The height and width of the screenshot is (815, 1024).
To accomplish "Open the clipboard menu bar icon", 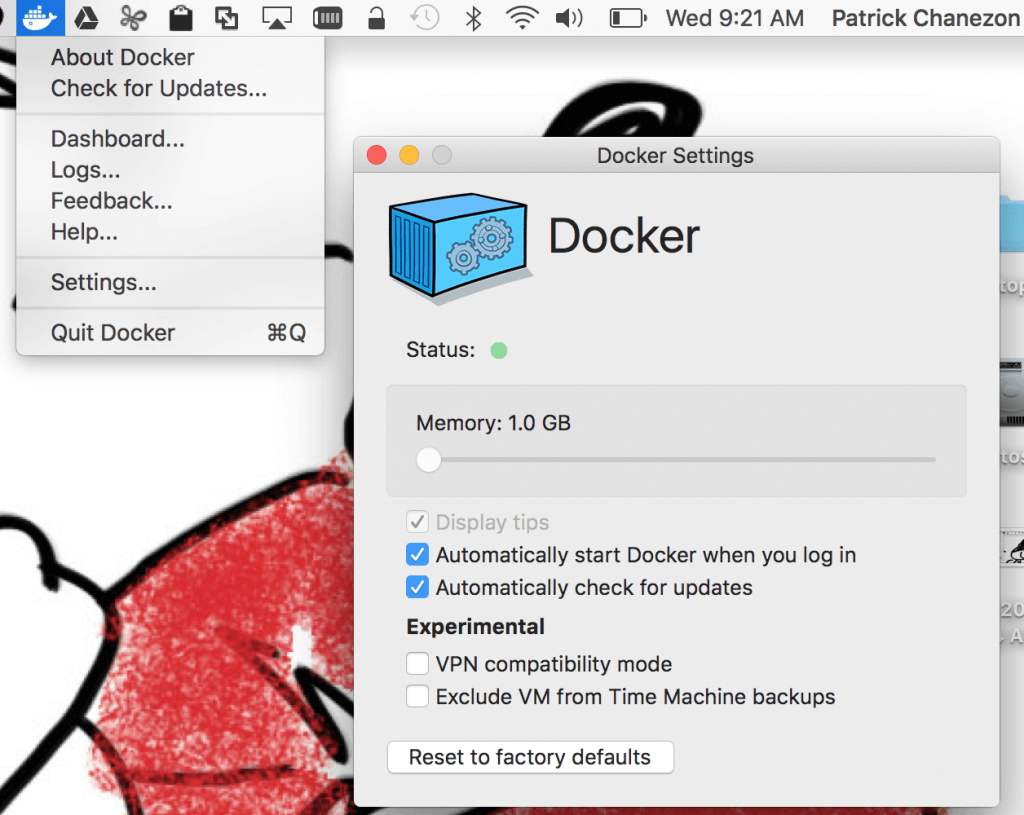I will tap(180, 18).
